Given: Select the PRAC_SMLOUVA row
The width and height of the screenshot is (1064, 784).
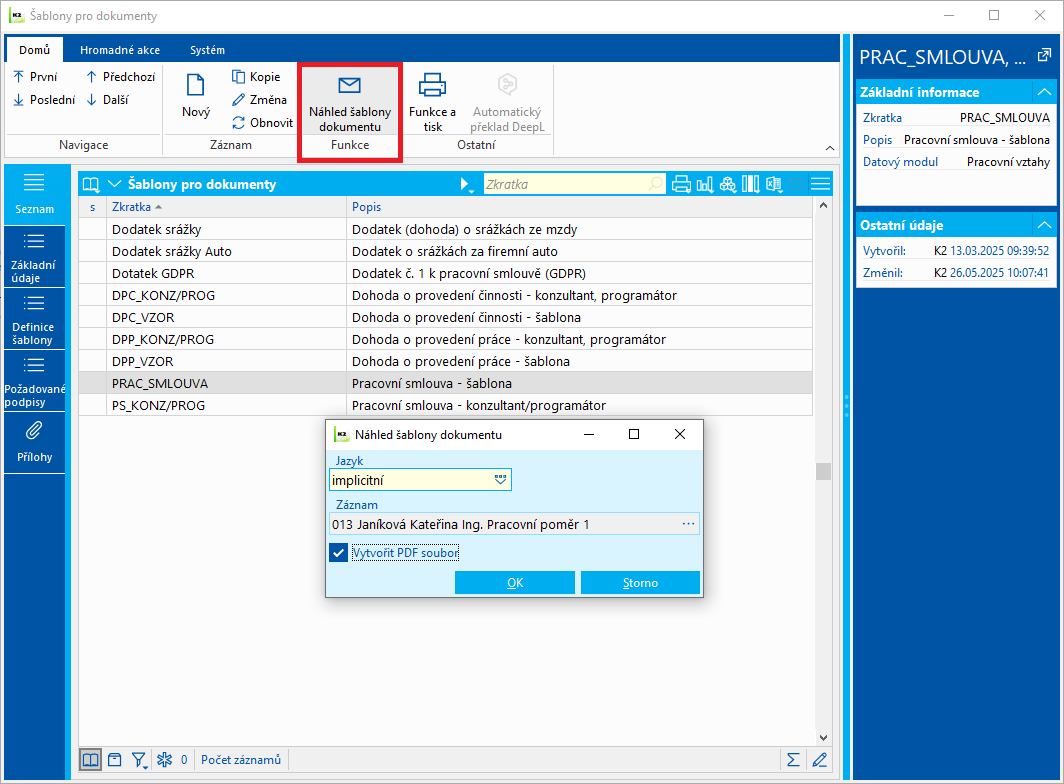Looking at the screenshot, I should point(445,384).
